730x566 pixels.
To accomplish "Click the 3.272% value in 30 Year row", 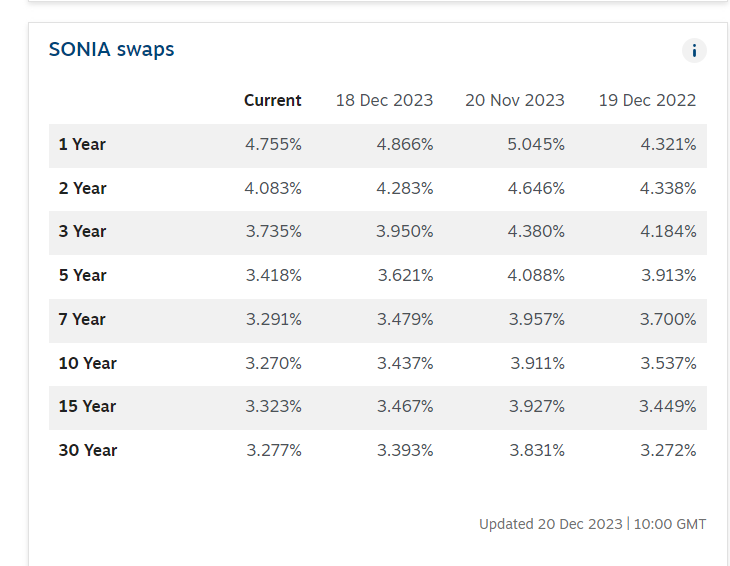I will (x=668, y=450).
